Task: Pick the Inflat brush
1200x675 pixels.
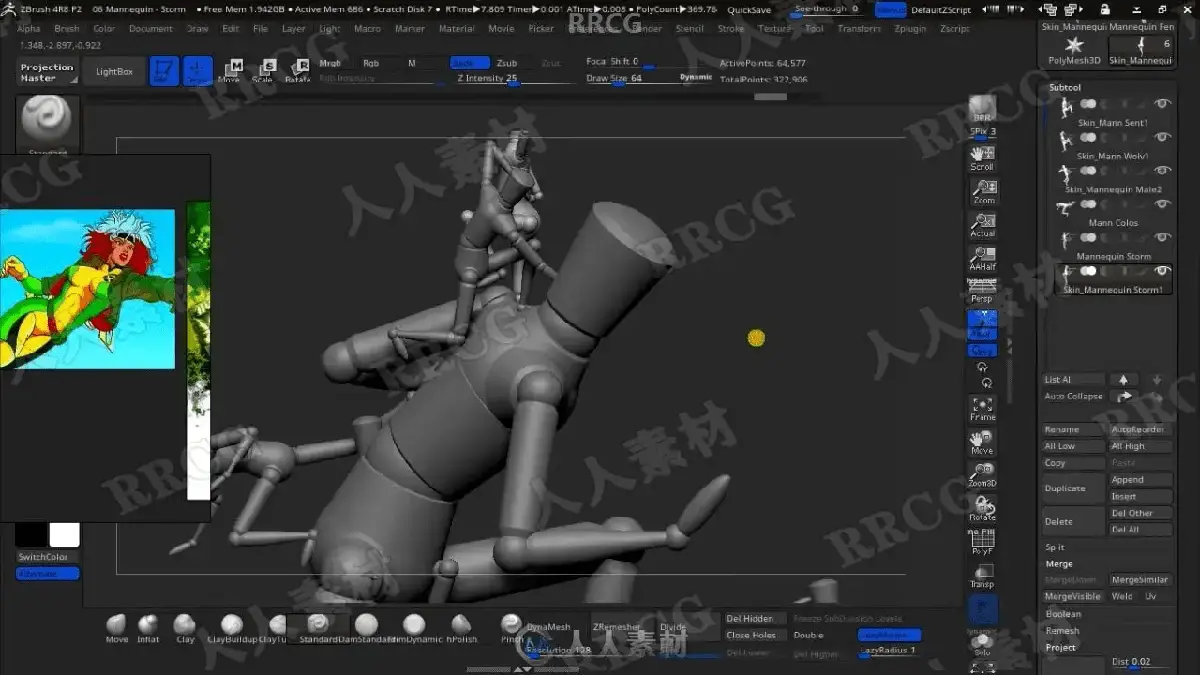Action: 148,628
